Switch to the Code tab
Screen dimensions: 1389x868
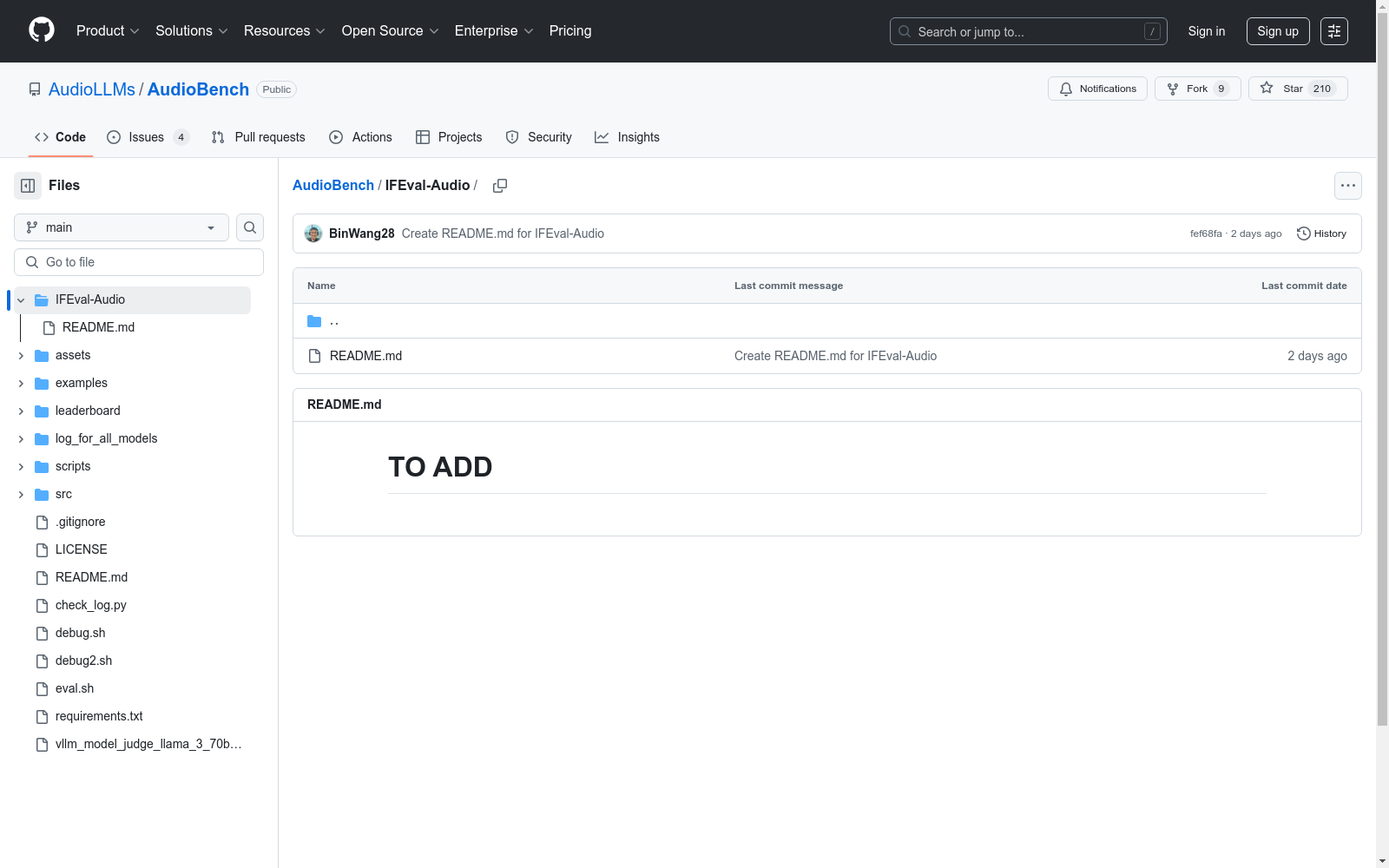61,137
